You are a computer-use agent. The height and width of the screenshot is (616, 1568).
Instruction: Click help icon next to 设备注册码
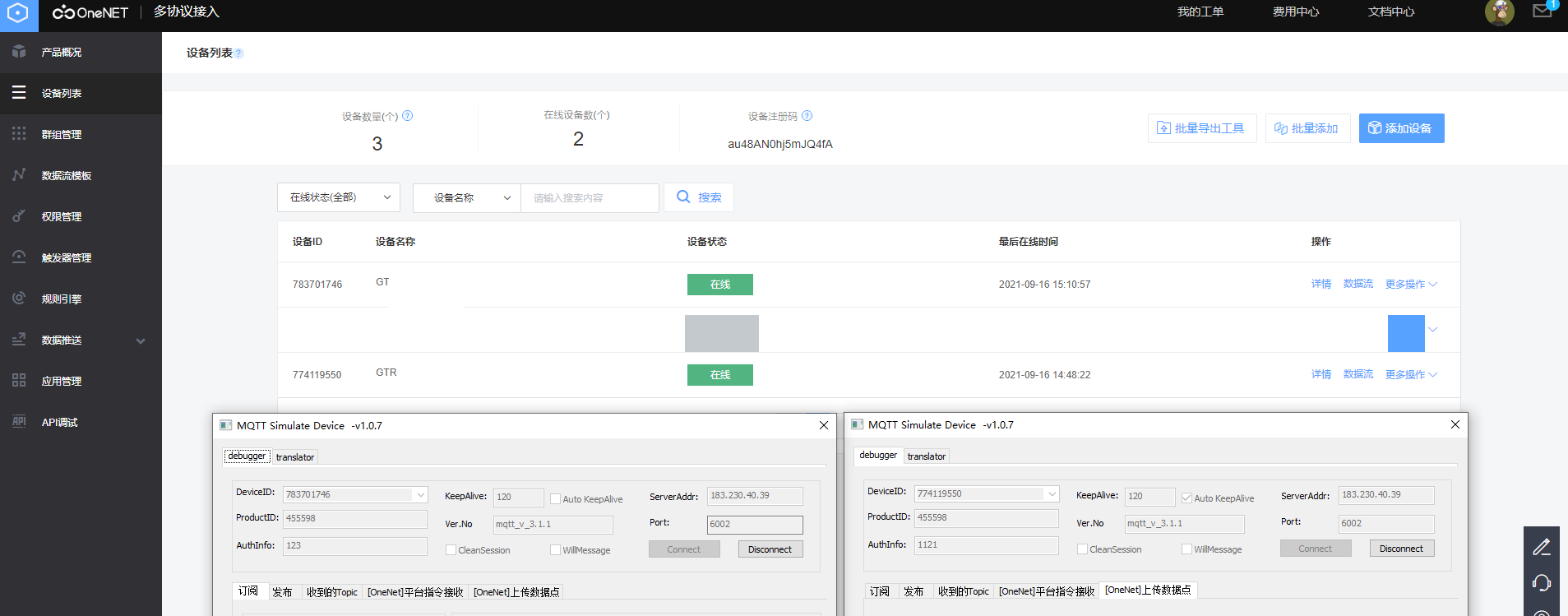coord(807,116)
